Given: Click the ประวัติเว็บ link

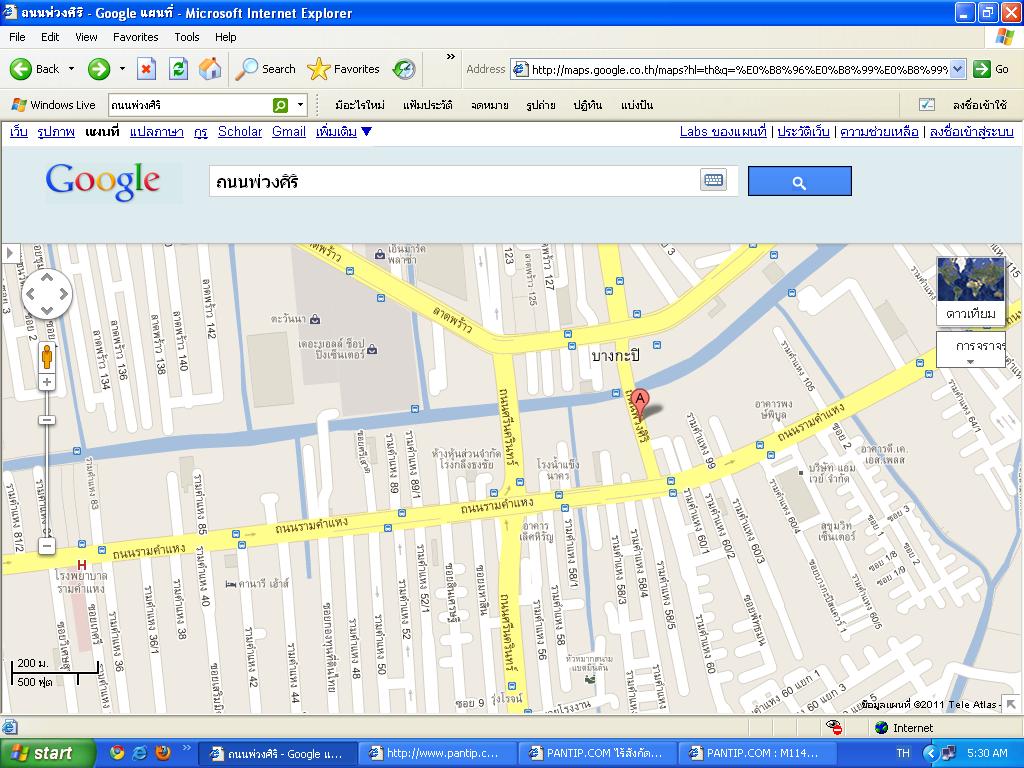Looking at the screenshot, I should [x=803, y=131].
